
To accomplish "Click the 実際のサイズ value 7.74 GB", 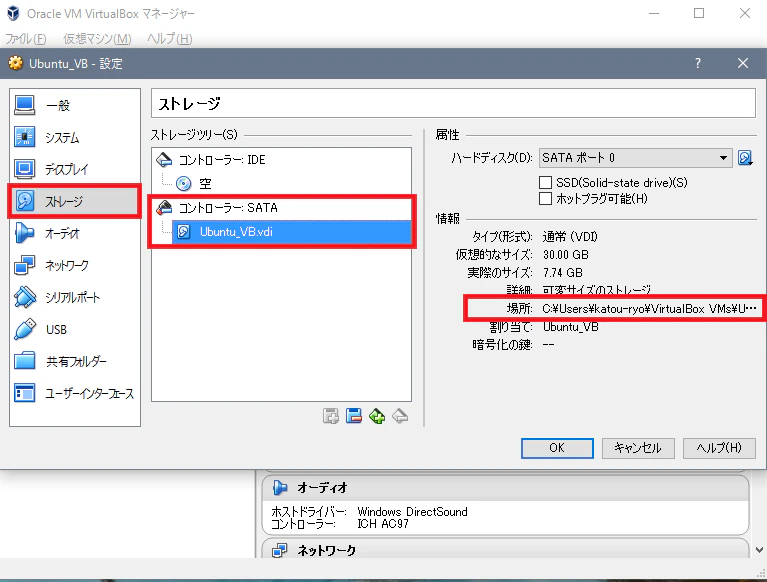I will pyautogui.click(x=563, y=272).
